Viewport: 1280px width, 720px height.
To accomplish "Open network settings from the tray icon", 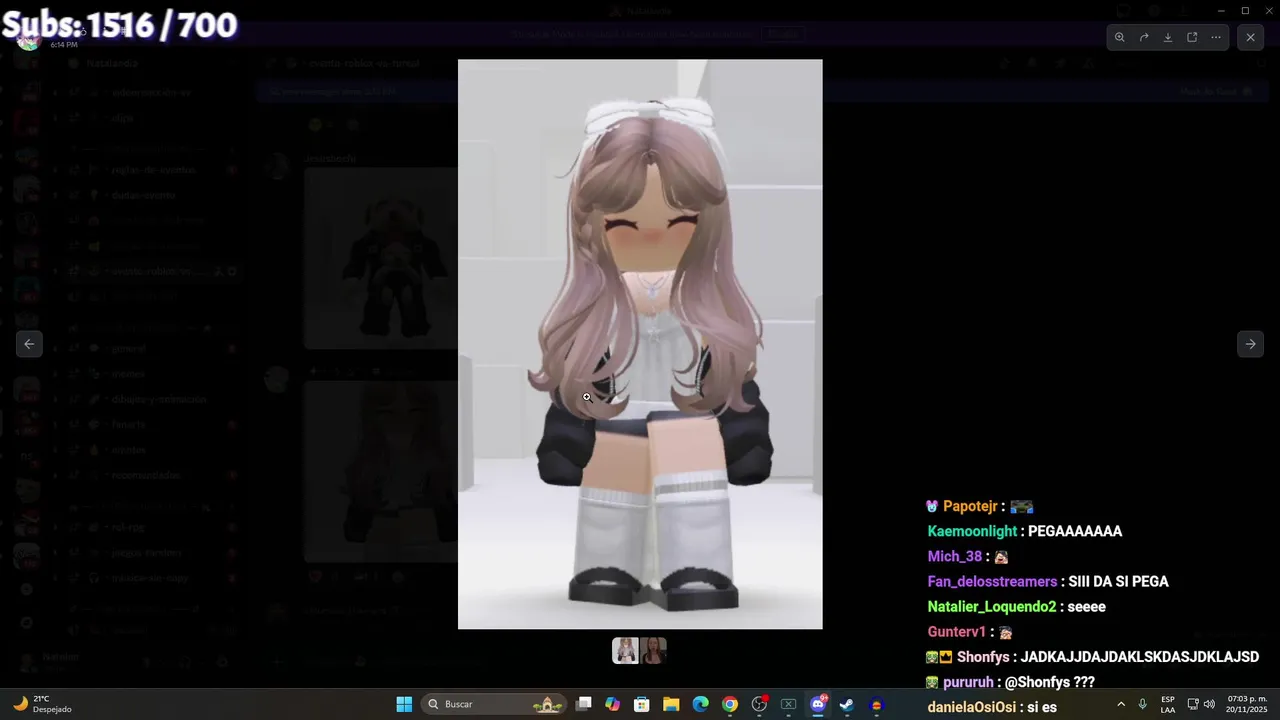I will click(1193, 704).
